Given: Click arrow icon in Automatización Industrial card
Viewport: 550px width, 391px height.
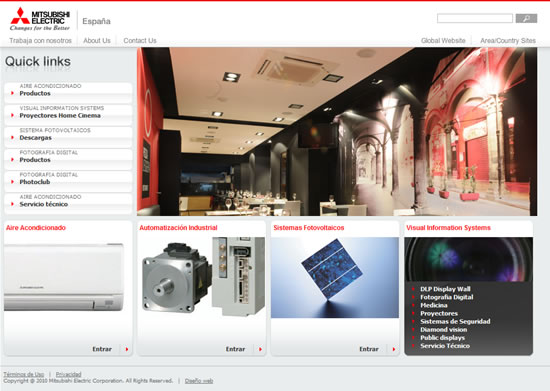Looking at the screenshot, I should (260, 349).
